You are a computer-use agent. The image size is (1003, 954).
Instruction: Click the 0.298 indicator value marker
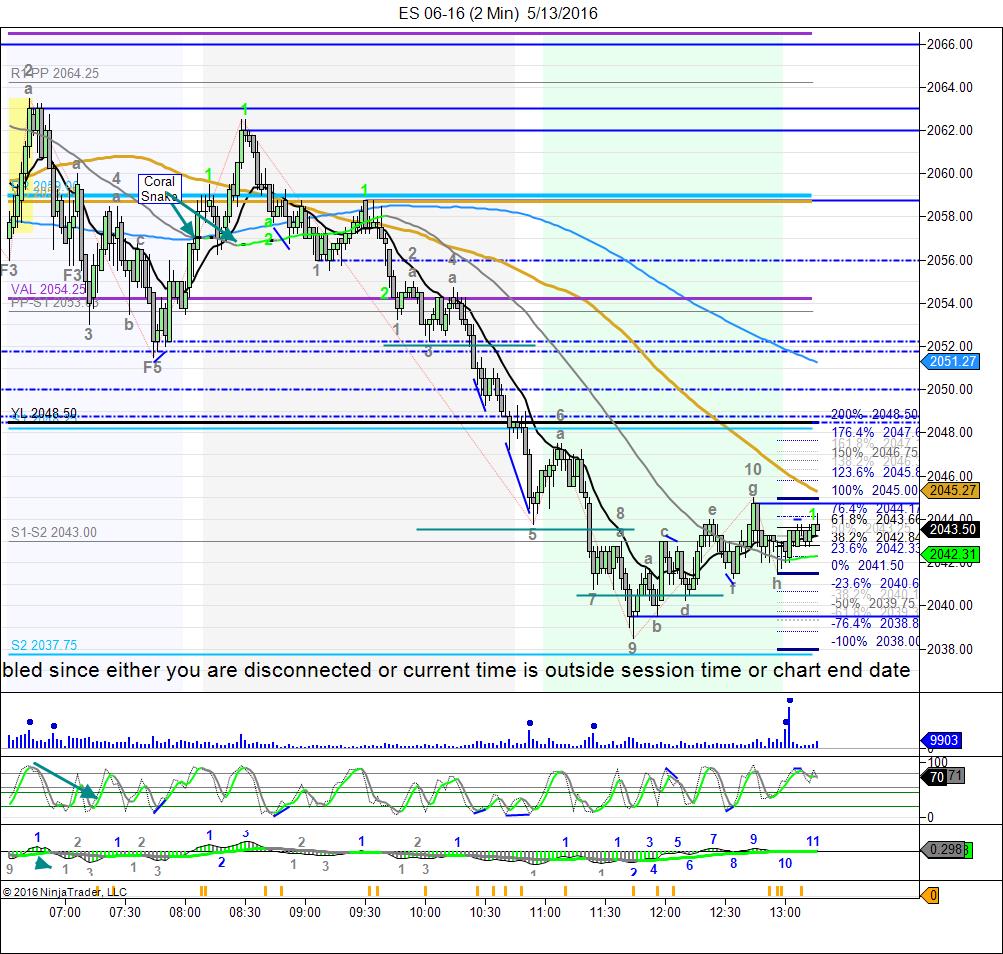(x=945, y=849)
